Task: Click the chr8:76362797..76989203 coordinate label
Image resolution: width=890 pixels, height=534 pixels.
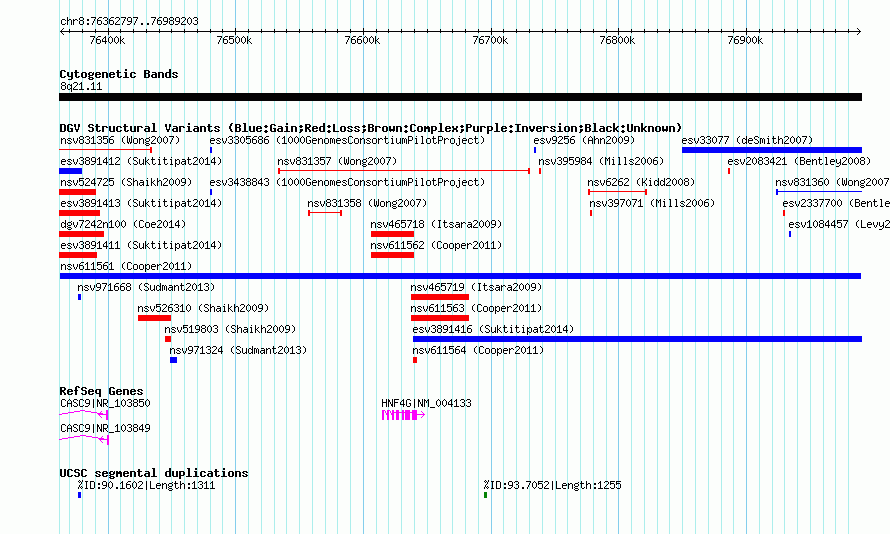Action: pos(129,21)
